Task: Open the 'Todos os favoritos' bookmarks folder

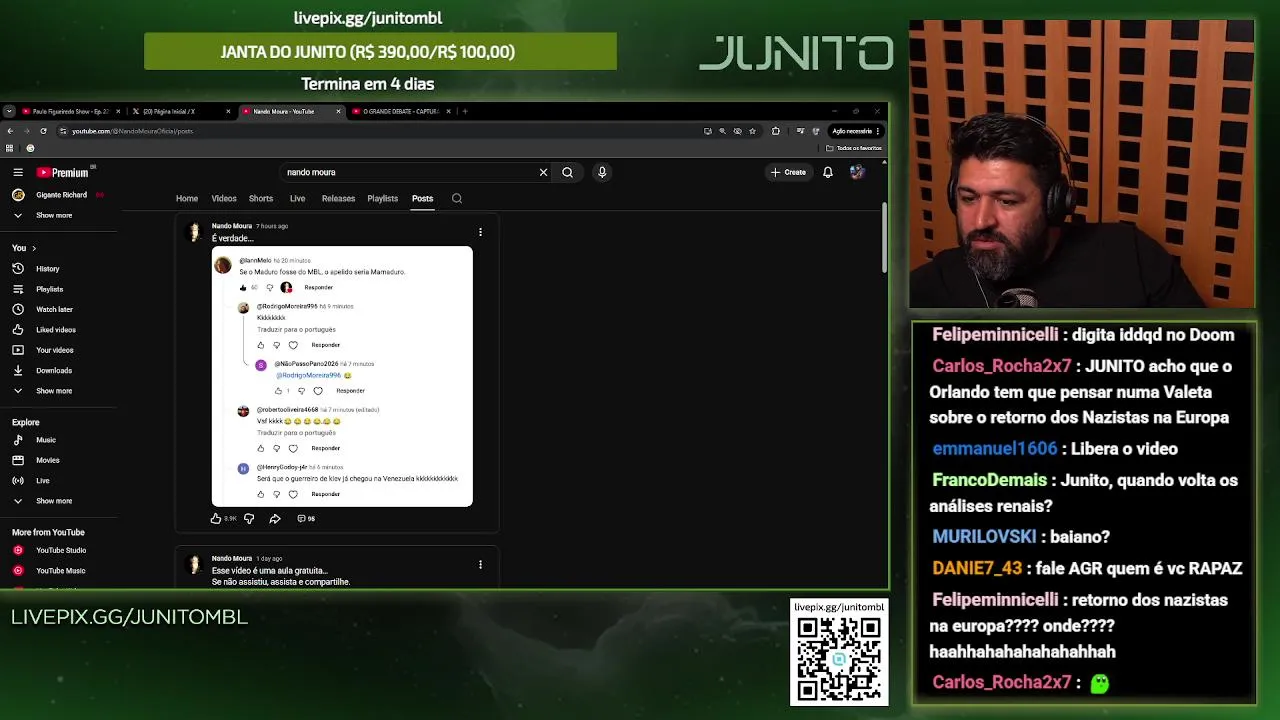Action: tap(854, 148)
